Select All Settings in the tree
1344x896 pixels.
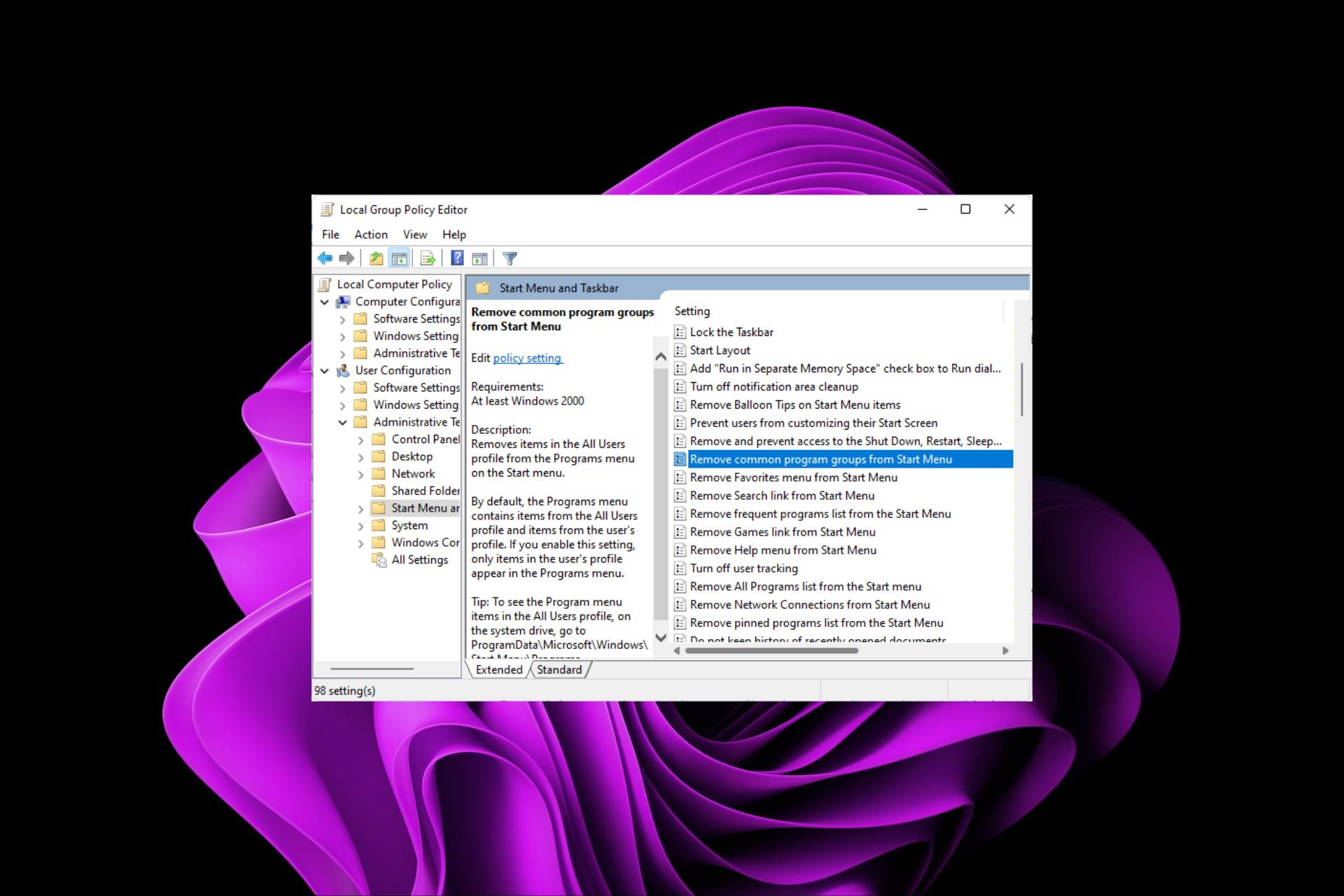tap(419, 560)
